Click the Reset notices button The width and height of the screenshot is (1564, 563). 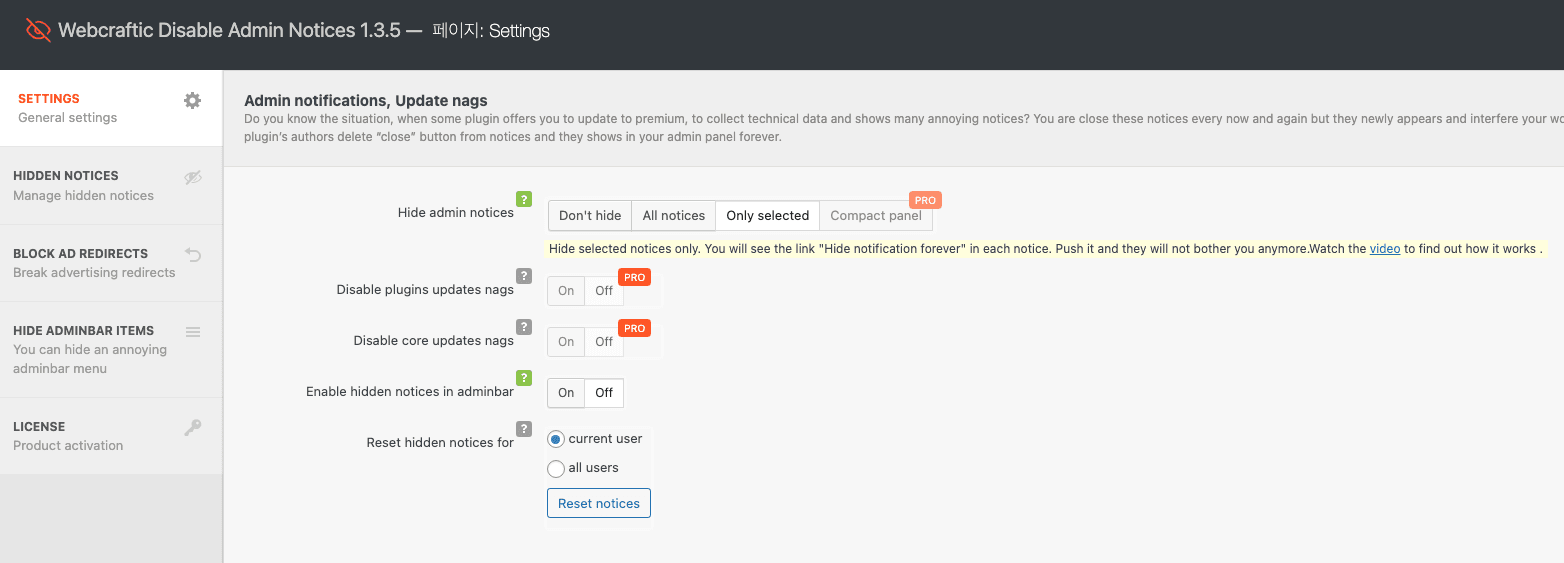(599, 503)
